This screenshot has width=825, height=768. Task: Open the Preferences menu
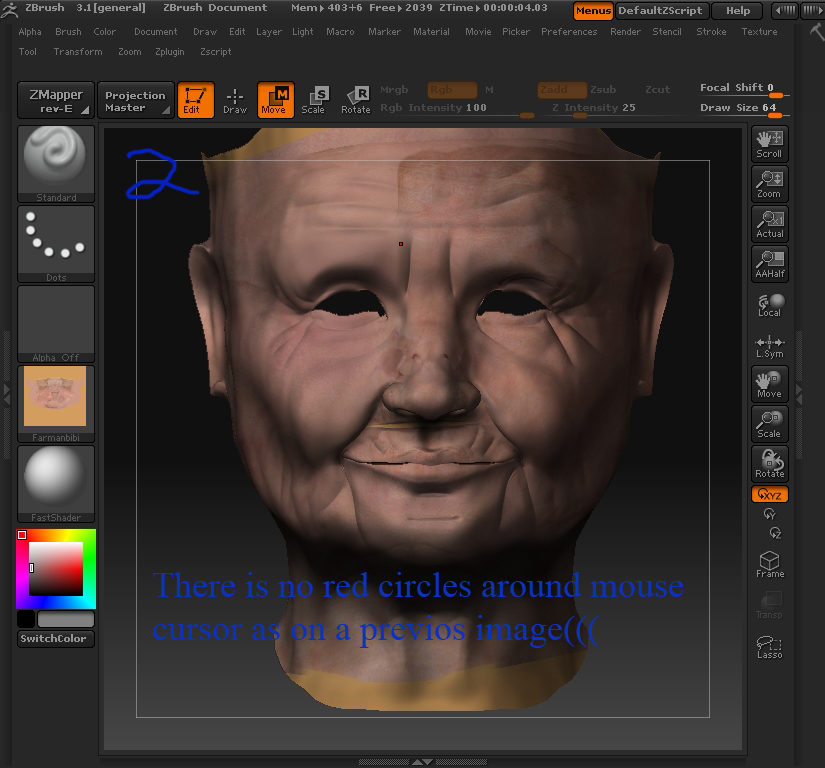pyautogui.click(x=569, y=31)
